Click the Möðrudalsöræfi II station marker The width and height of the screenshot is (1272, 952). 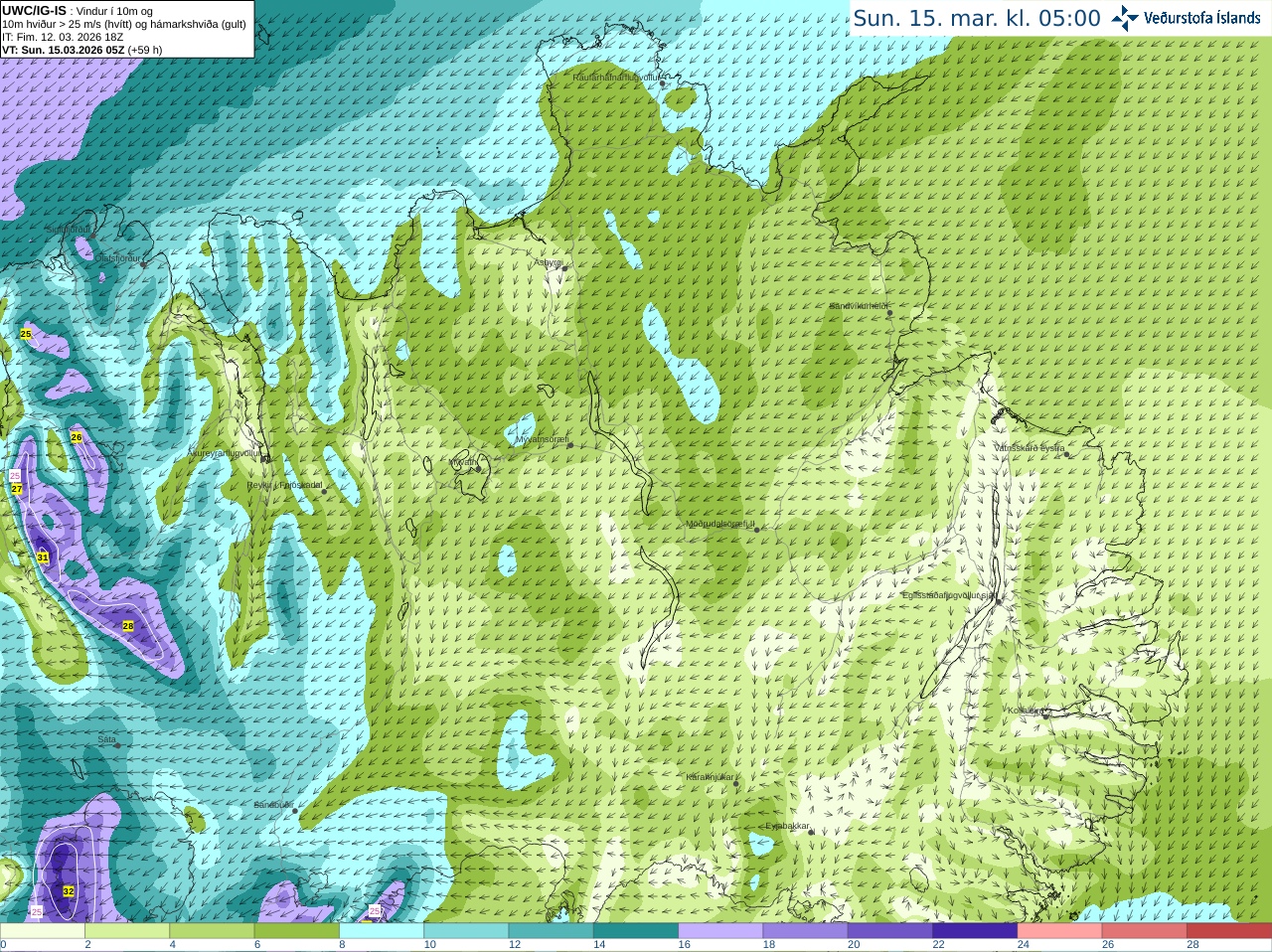757,530
